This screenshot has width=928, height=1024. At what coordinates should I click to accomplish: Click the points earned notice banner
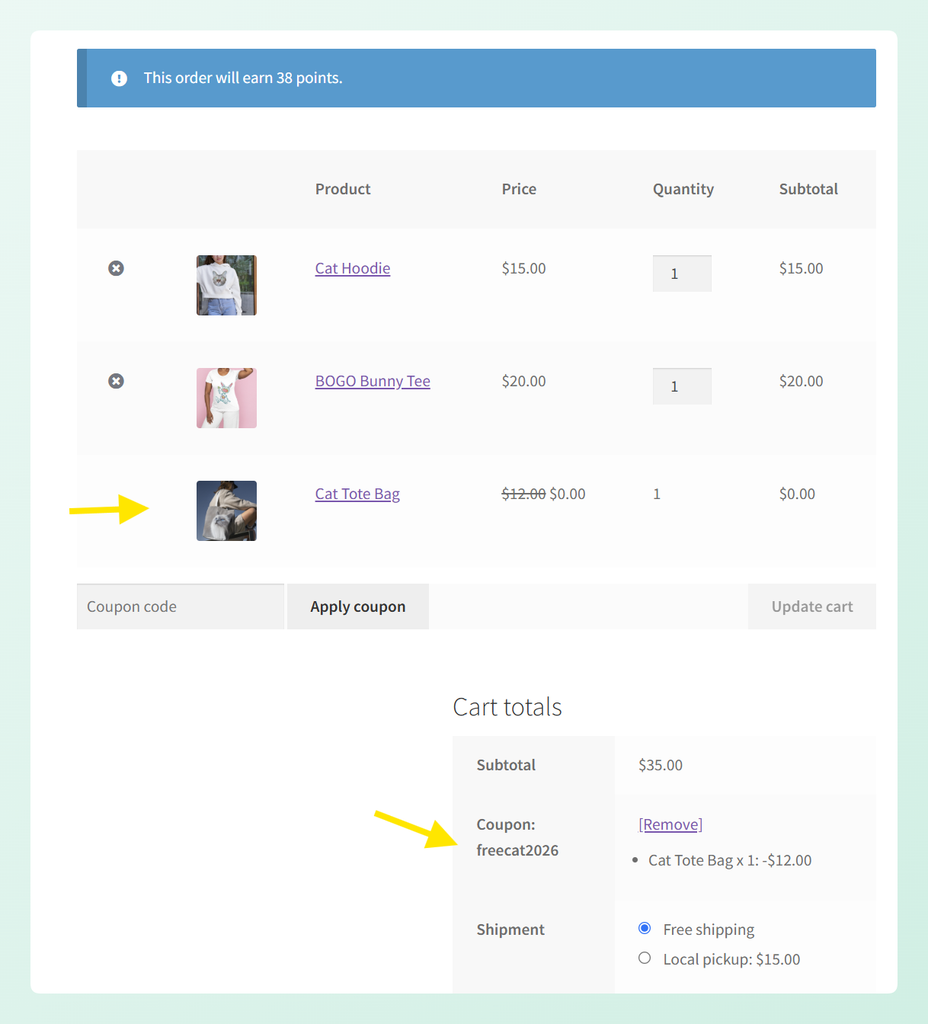pyautogui.click(x=477, y=78)
